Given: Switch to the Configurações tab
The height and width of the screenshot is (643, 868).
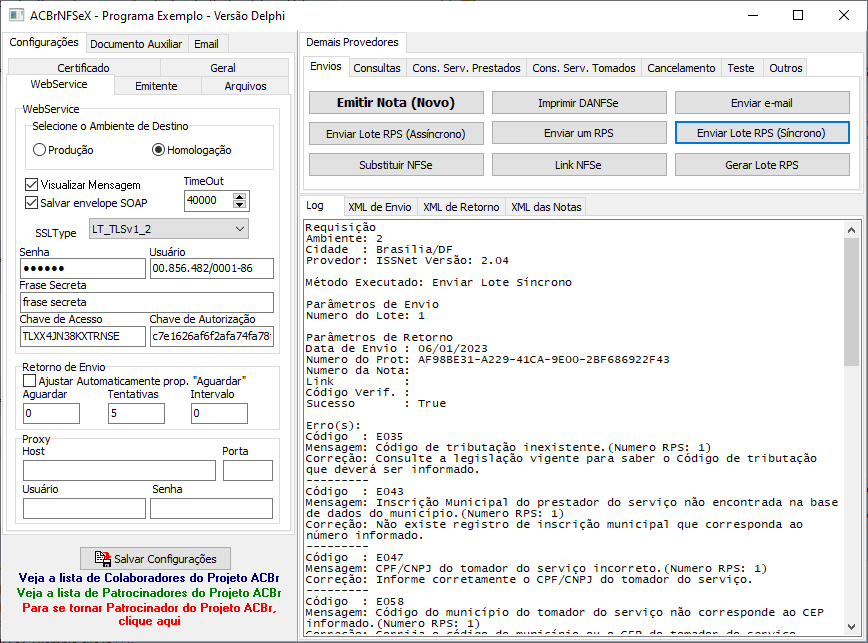Looking at the screenshot, I should coord(44,43).
